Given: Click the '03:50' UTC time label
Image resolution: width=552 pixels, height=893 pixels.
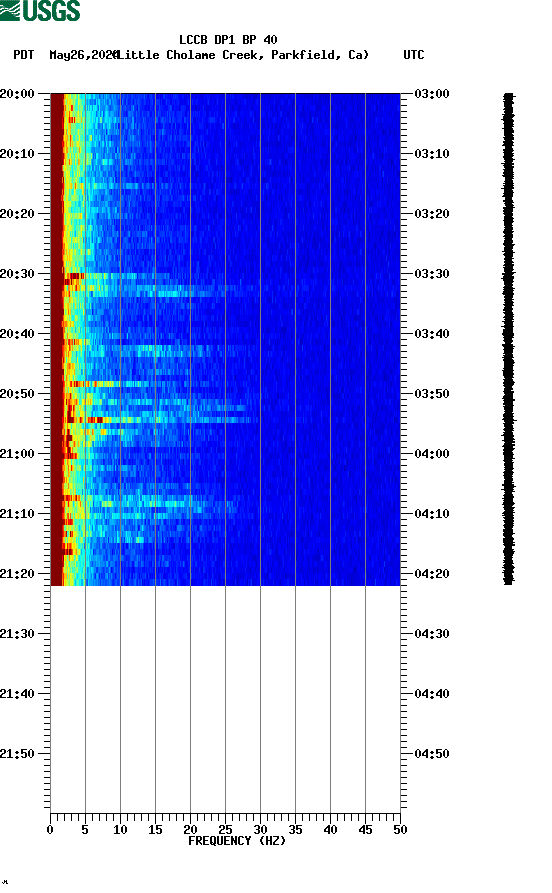Looking at the screenshot, I should click(432, 394).
